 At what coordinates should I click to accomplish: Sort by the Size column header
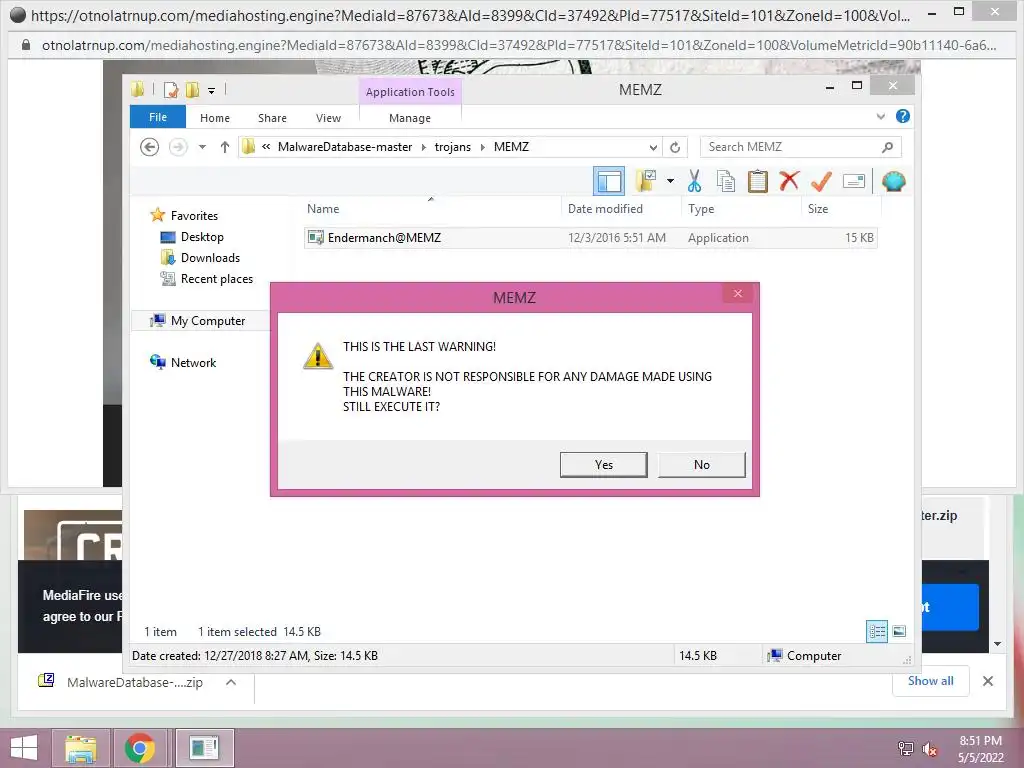click(x=841, y=209)
